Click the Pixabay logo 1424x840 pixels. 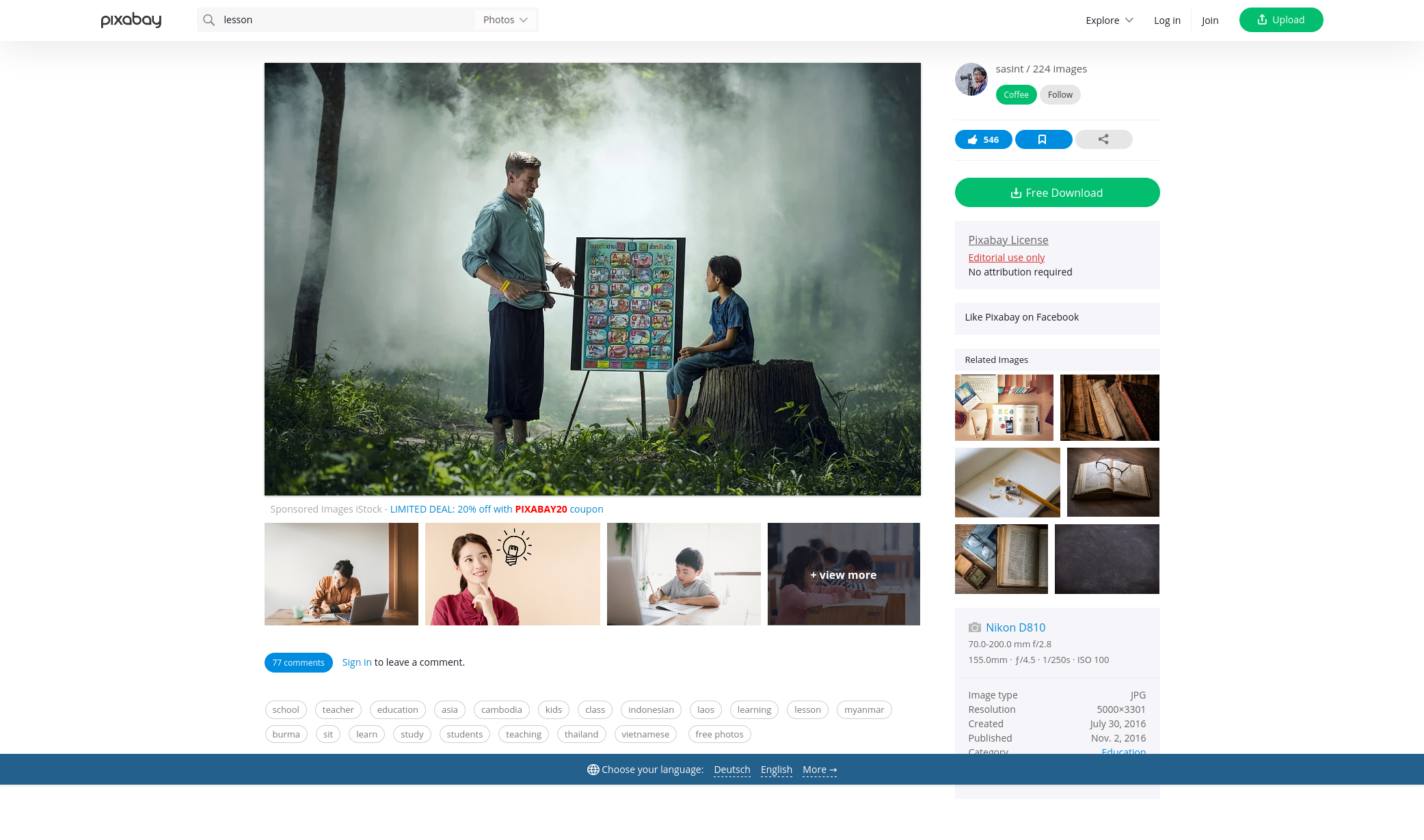click(x=131, y=20)
